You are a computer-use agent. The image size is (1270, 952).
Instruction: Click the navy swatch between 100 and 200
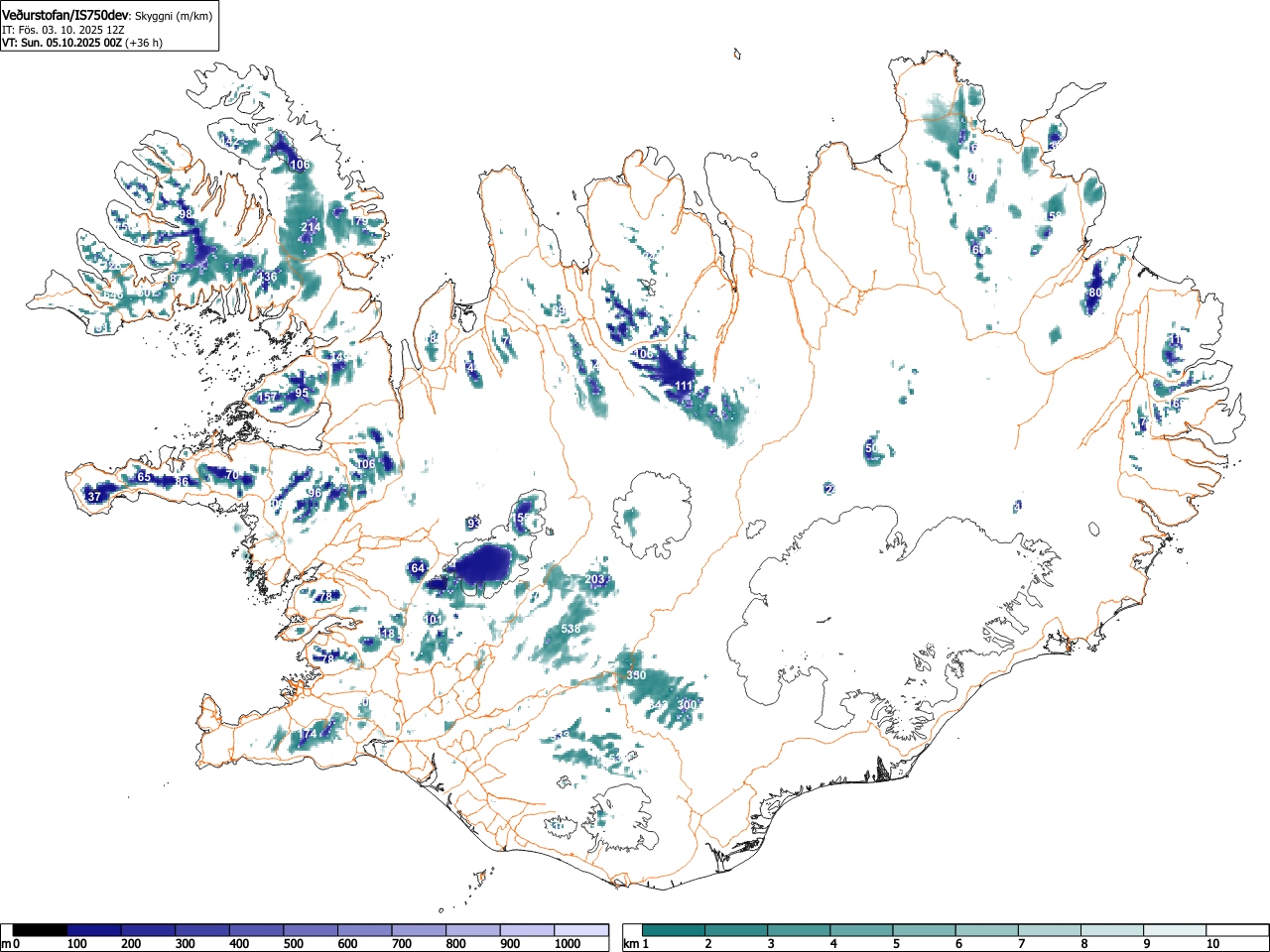click(x=94, y=930)
